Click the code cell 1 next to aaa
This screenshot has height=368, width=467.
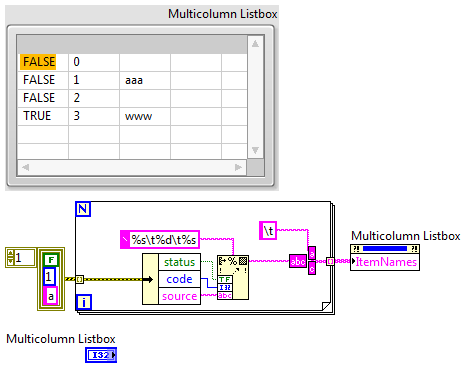[94, 80]
